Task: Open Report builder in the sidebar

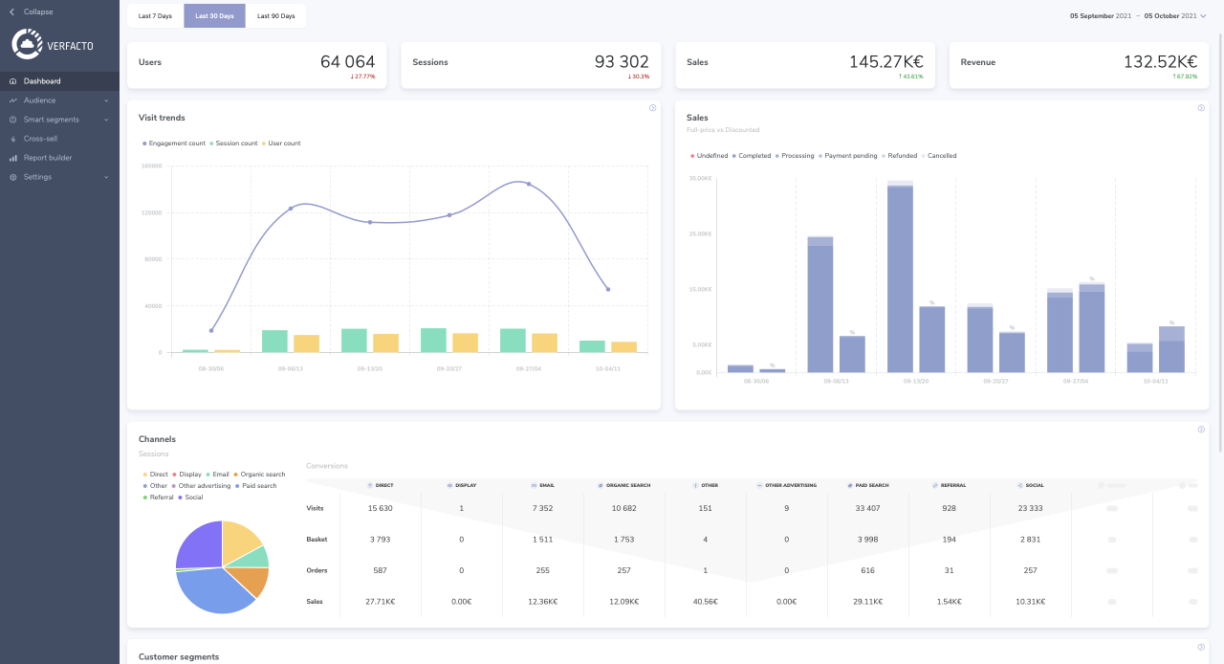Action: [x=59, y=158]
